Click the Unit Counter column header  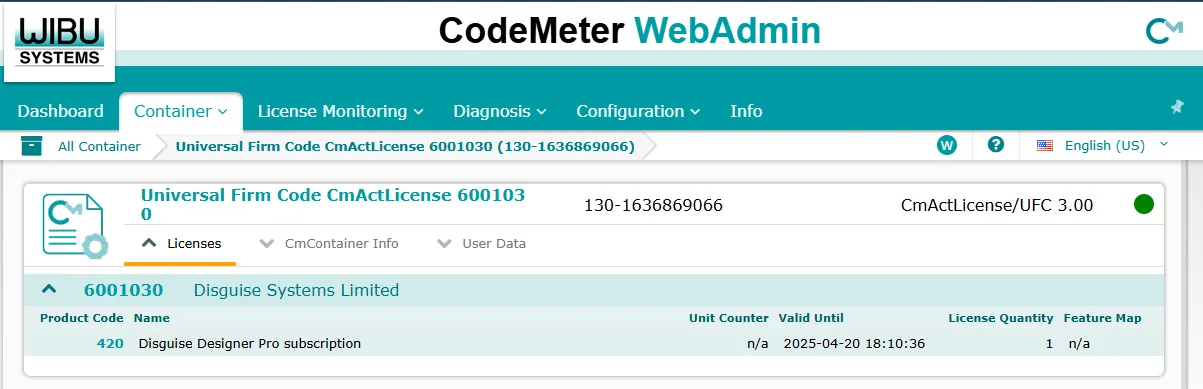729,318
